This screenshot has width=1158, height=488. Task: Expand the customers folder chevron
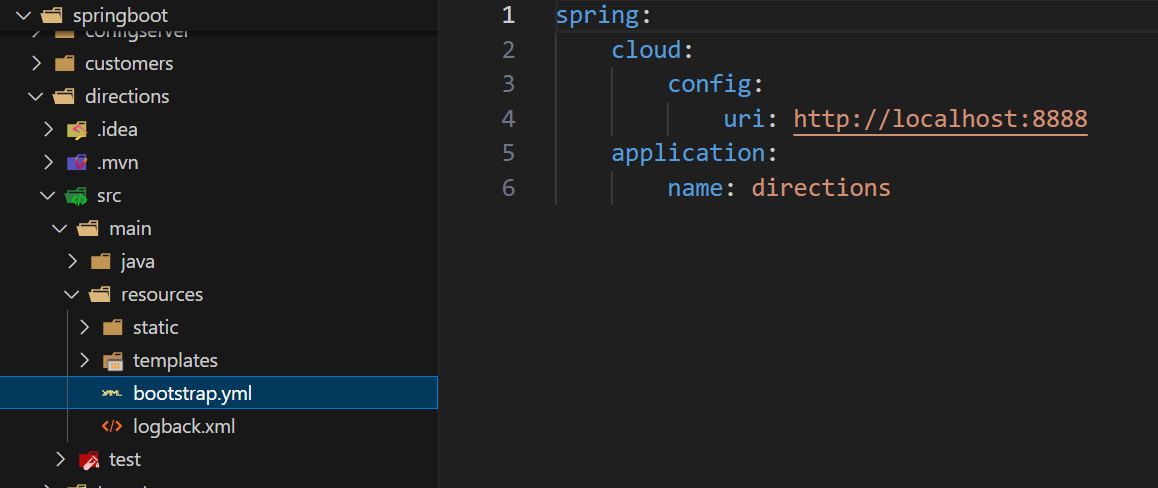(x=36, y=64)
